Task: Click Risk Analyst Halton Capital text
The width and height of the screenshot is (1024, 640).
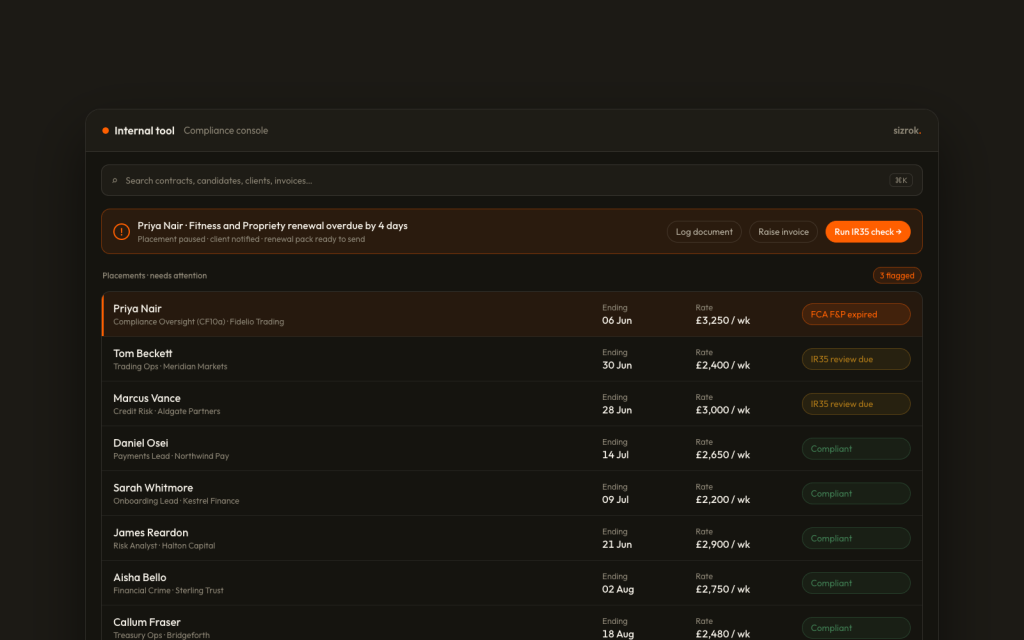Action: (164, 546)
